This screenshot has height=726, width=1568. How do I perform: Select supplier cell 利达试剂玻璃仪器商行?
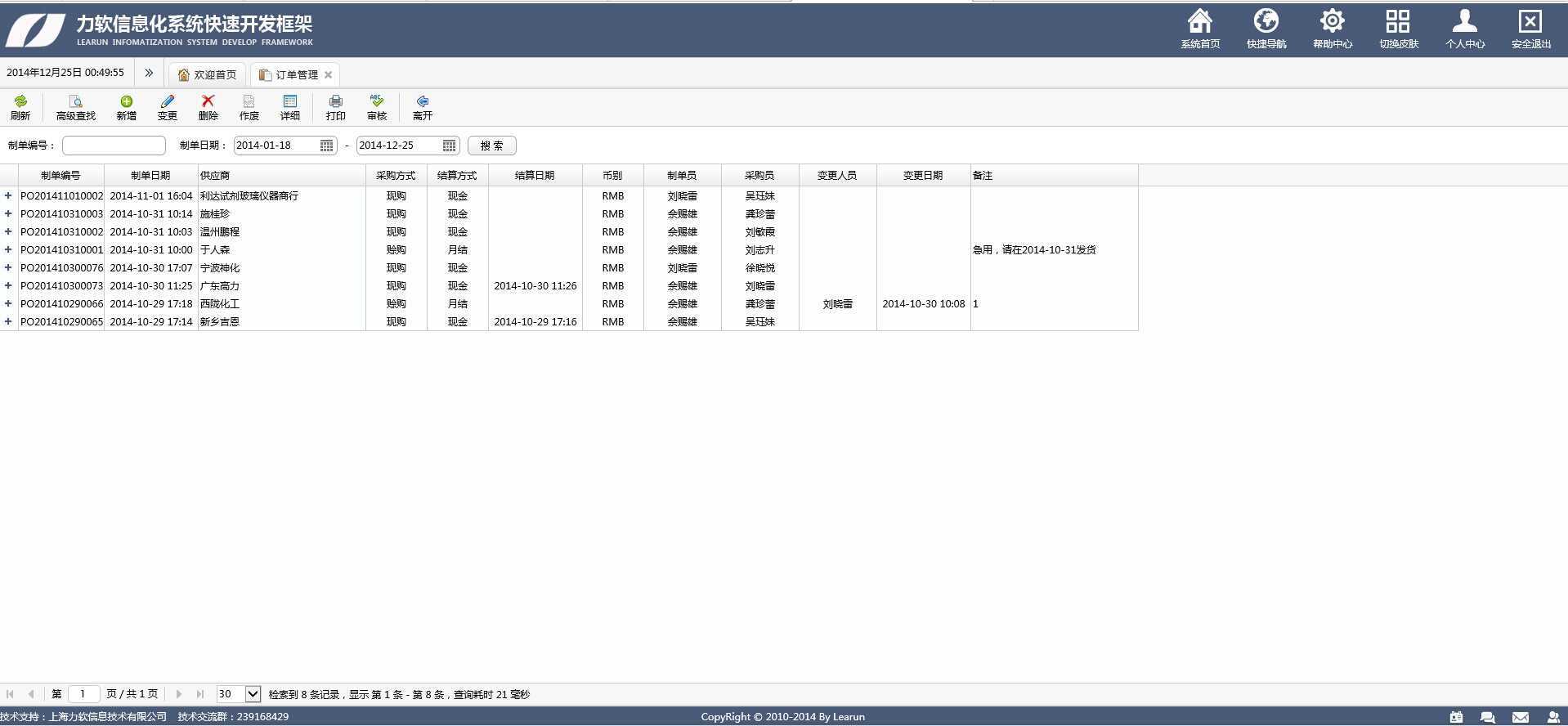[x=282, y=195]
